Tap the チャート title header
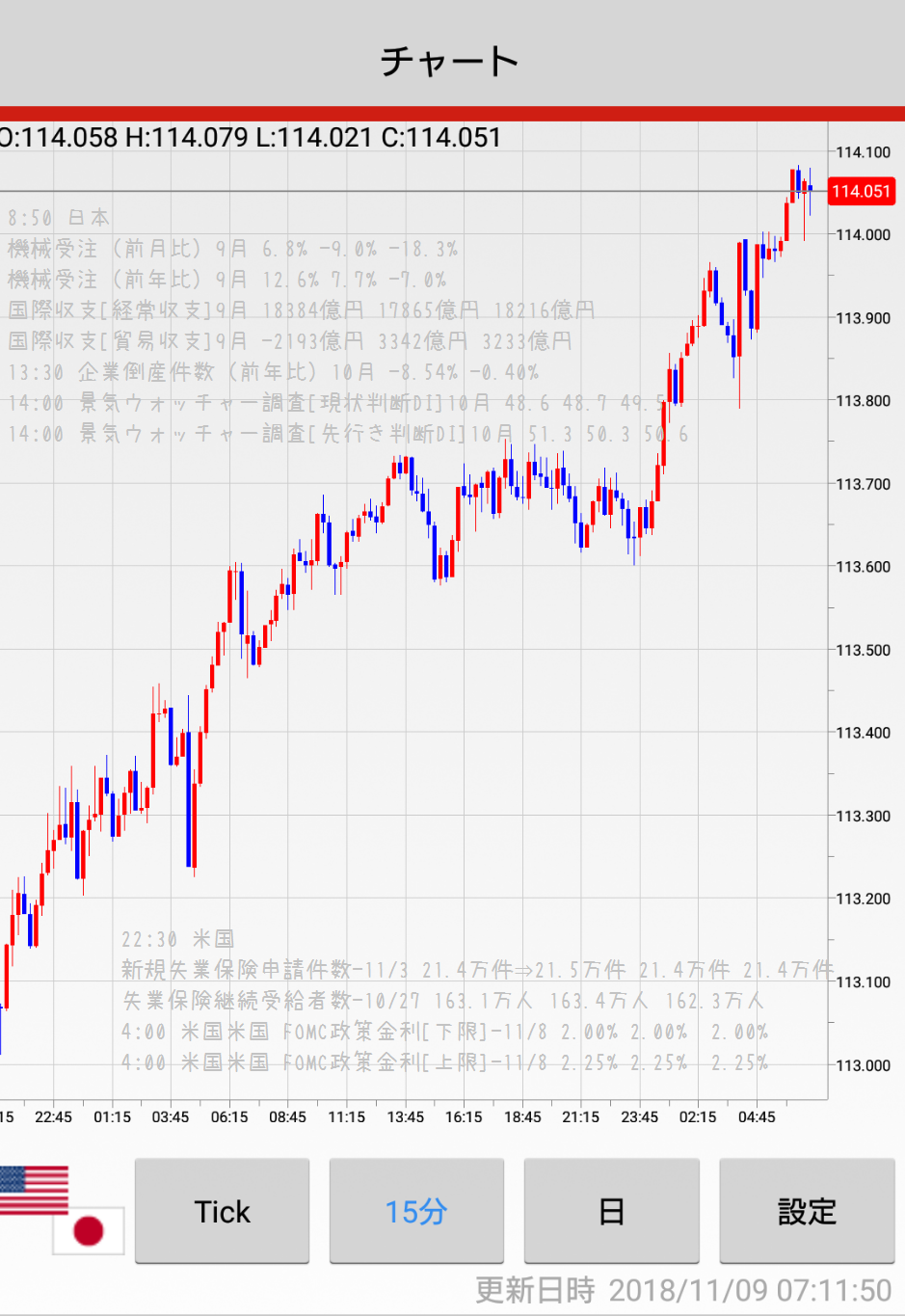 point(451,61)
